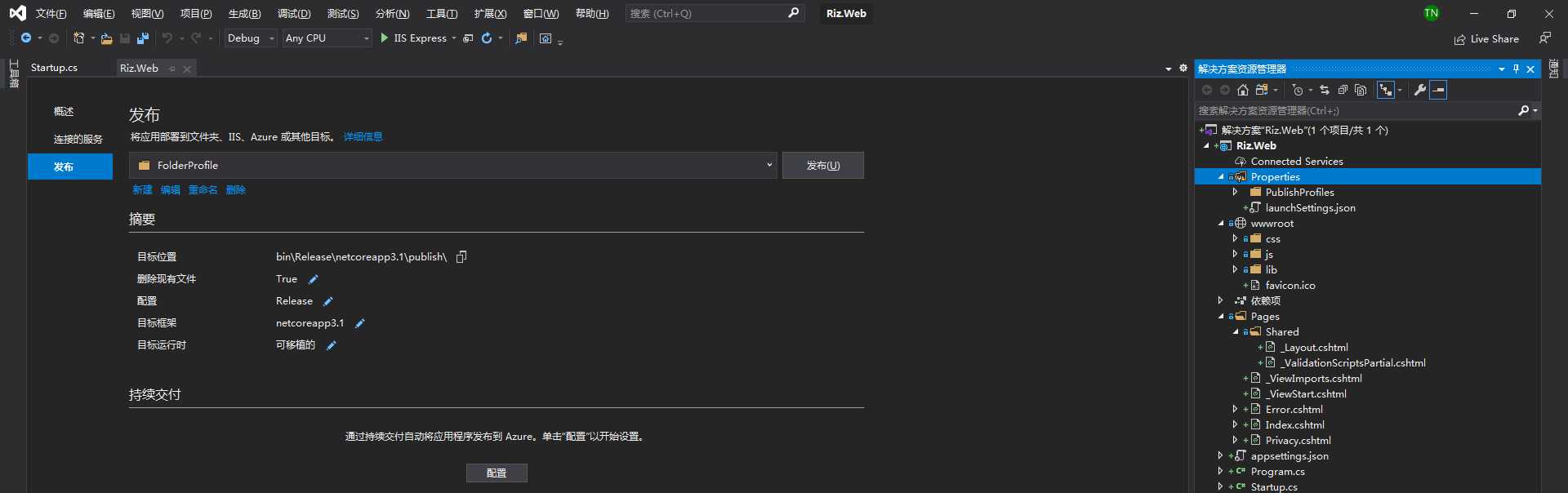The image size is (1568, 493).
Task: Click the blue Refresh browser icon
Action: coord(487,38)
